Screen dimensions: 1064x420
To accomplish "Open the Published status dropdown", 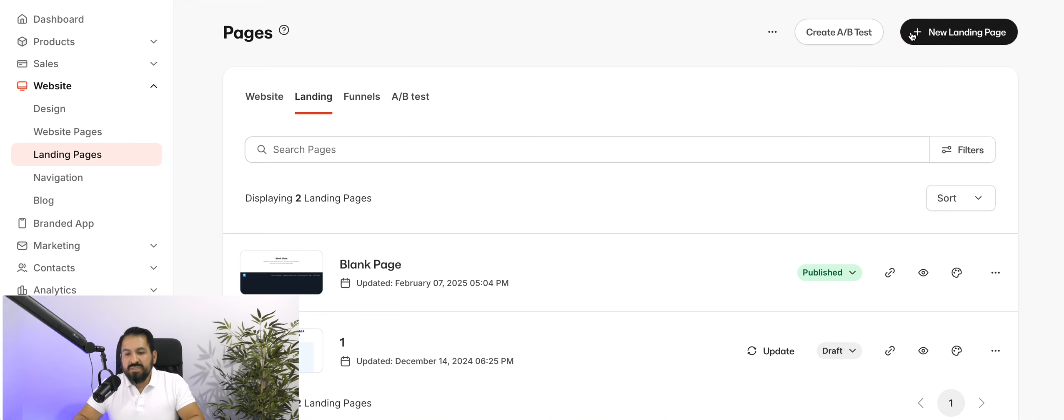I will click(829, 272).
